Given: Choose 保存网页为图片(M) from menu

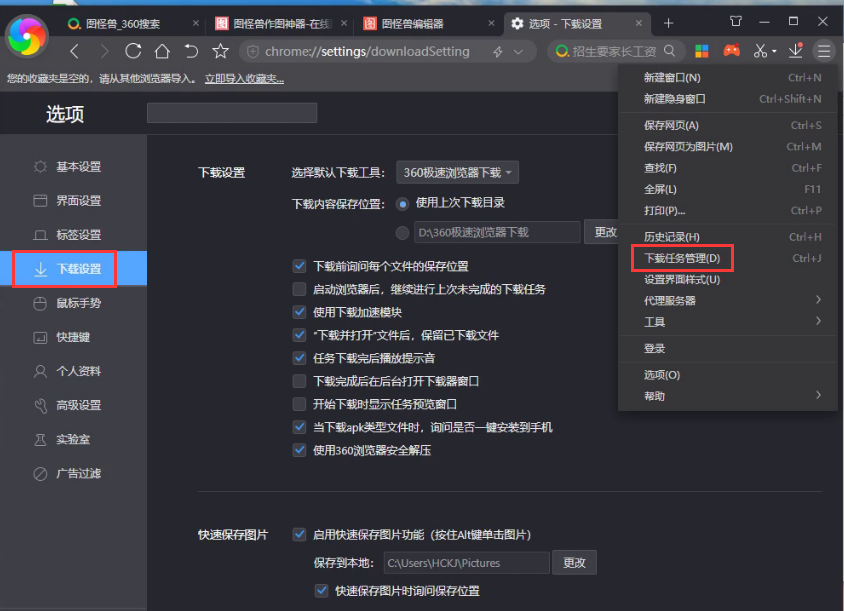Looking at the screenshot, I should (728, 146).
